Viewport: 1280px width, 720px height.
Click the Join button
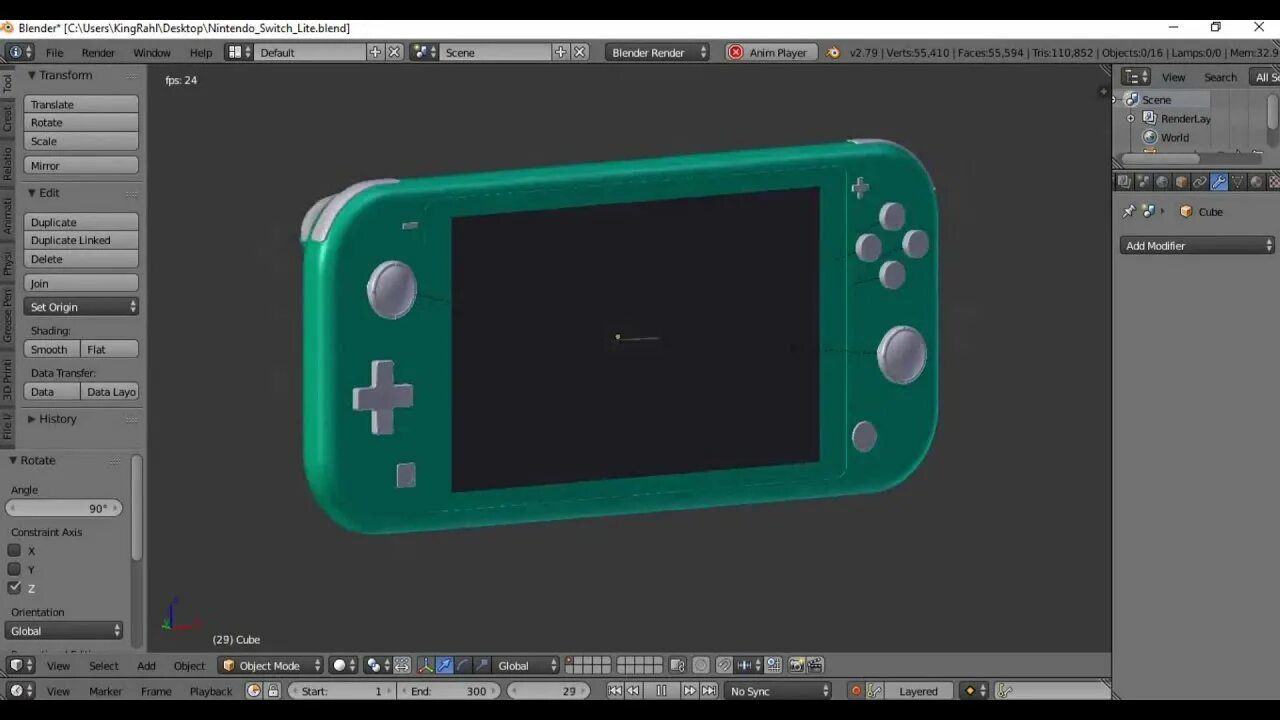[x=81, y=283]
